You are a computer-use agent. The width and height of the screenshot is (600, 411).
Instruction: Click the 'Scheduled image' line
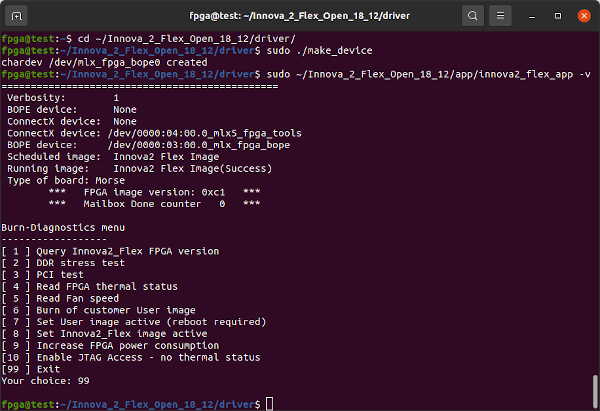(113, 157)
